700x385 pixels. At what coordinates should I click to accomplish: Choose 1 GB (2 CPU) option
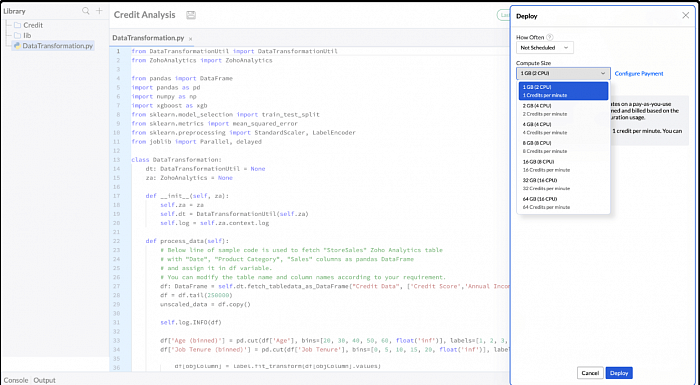click(x=563, y=91)
